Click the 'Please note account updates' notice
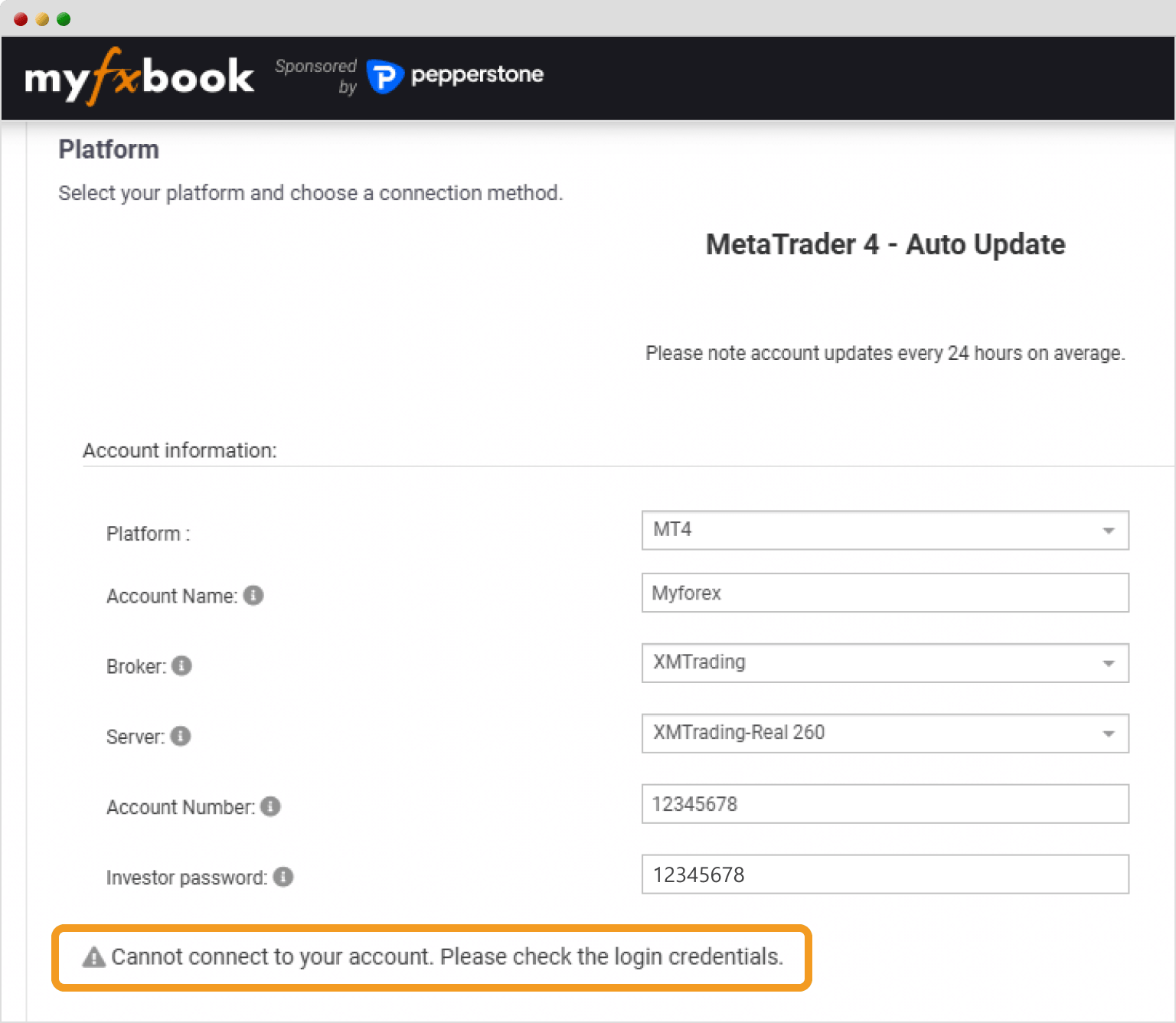The width and height of the screenshot is (1176, 1023). point(885,353)
